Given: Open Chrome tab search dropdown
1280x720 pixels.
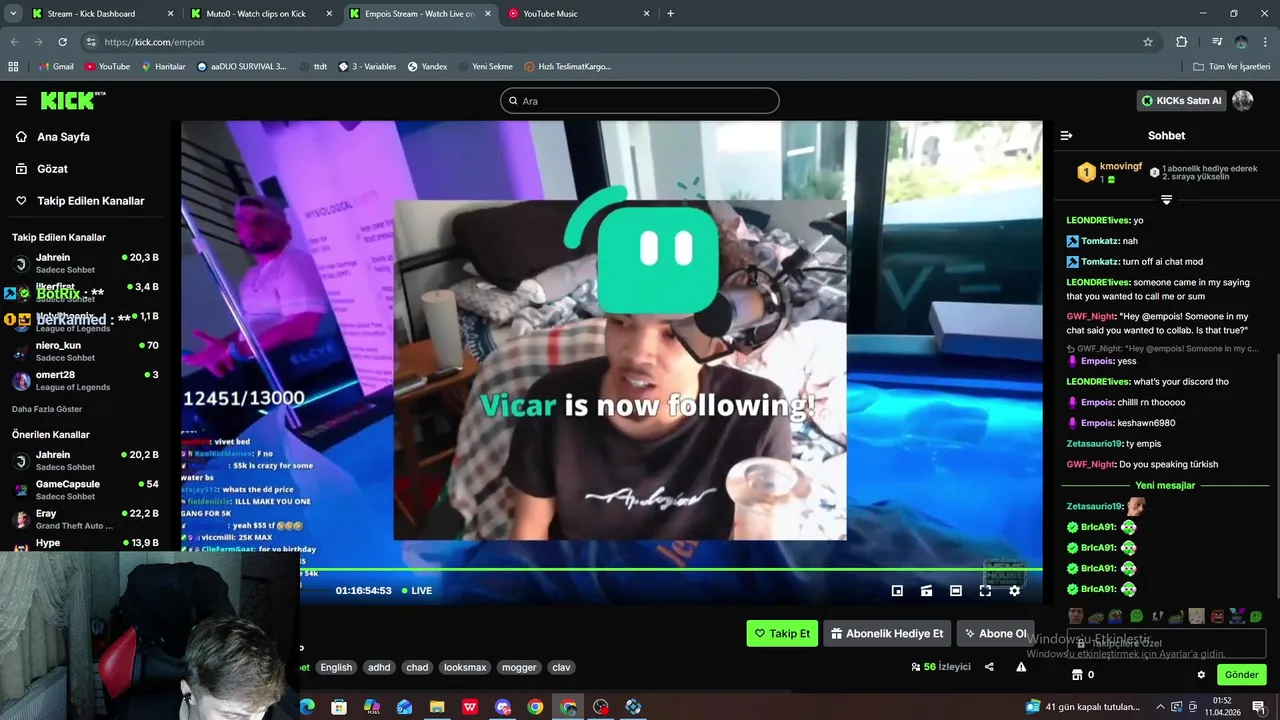Looking at the screenshot, I should [13, 14].
